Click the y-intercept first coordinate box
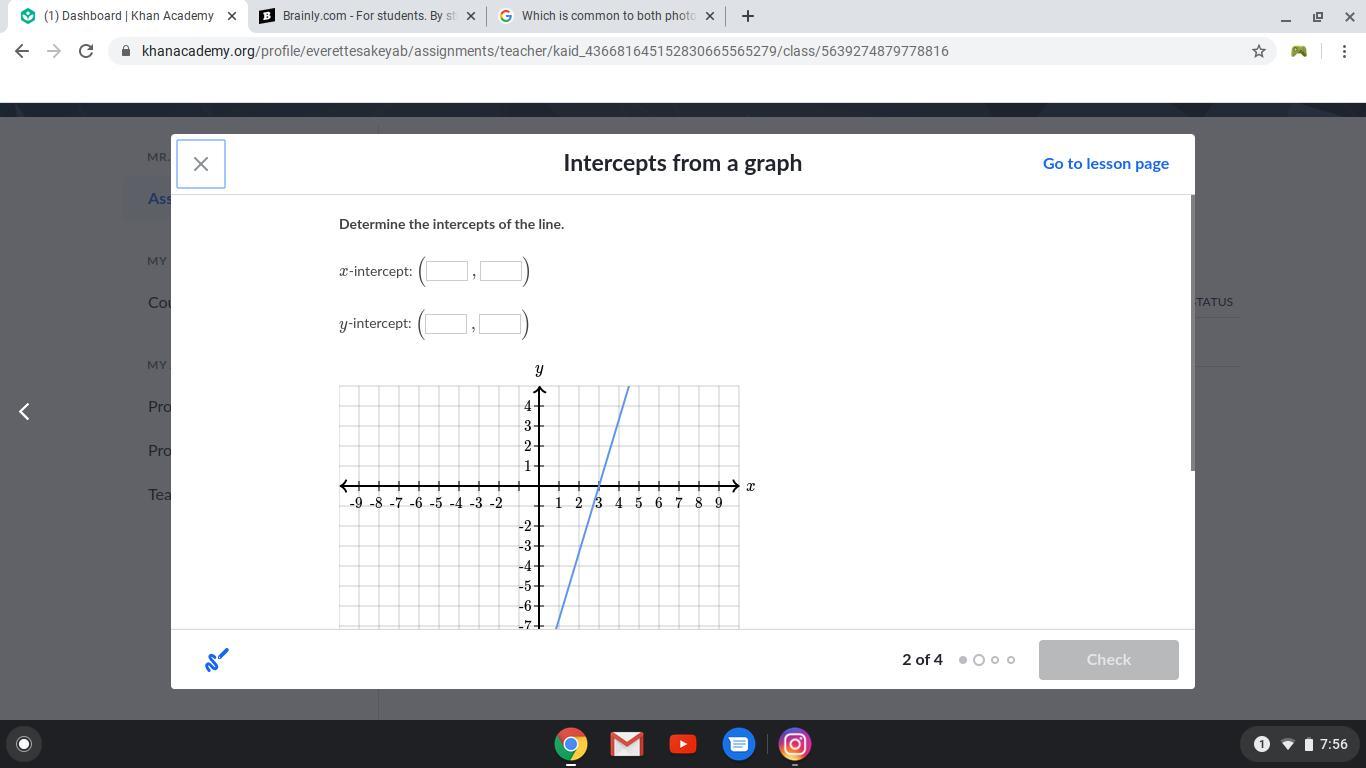The height and width of the screenshot is (768, 1366). (x=446, y=324)
